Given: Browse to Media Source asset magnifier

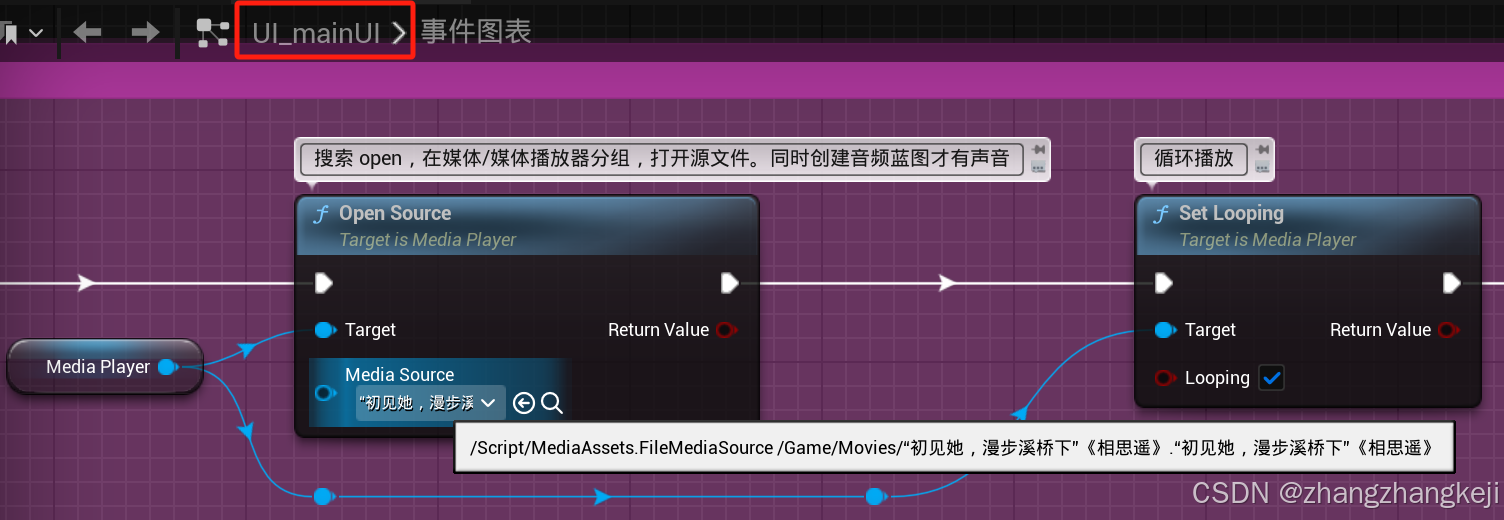Looking at the screenshot, I should point(552,403).
